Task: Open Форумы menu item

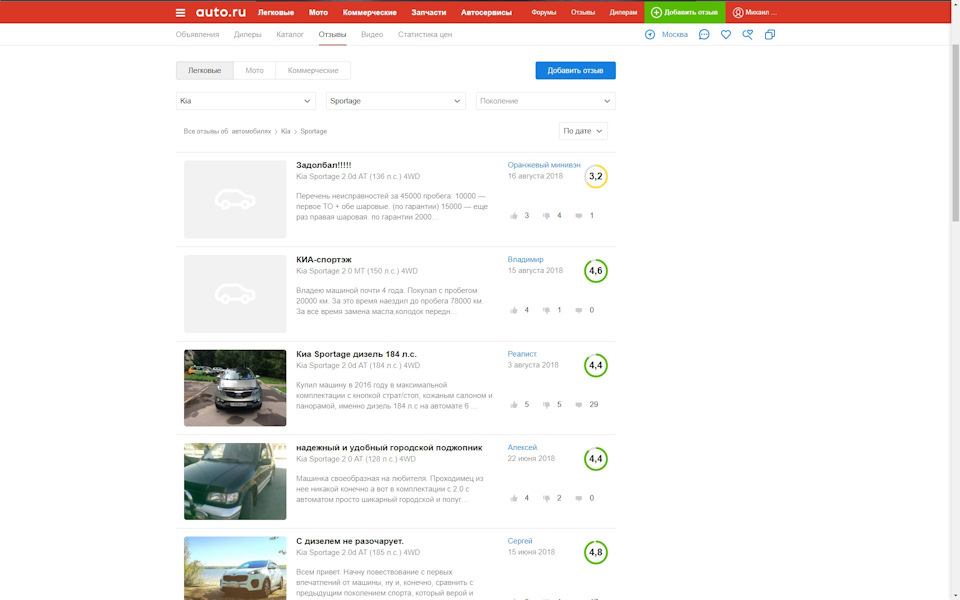Action: (544, 12)
